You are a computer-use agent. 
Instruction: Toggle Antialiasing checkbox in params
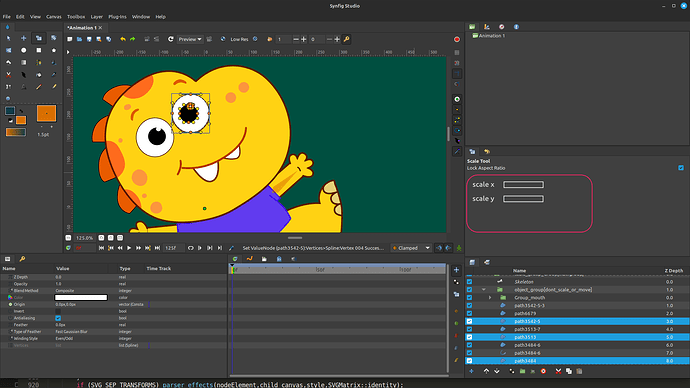click(58, 318)
